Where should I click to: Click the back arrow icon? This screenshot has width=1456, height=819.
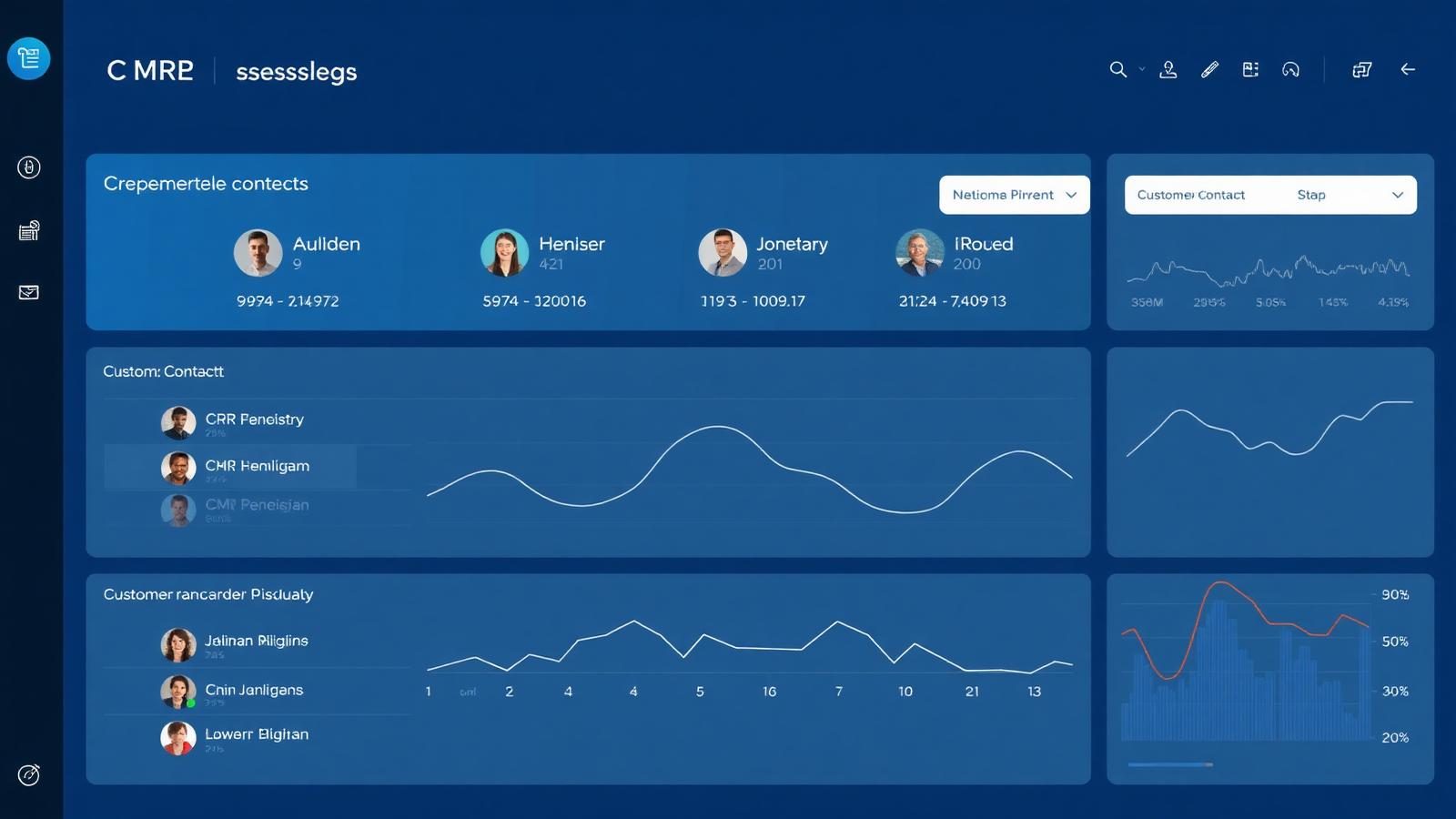tap(1408, 69)
